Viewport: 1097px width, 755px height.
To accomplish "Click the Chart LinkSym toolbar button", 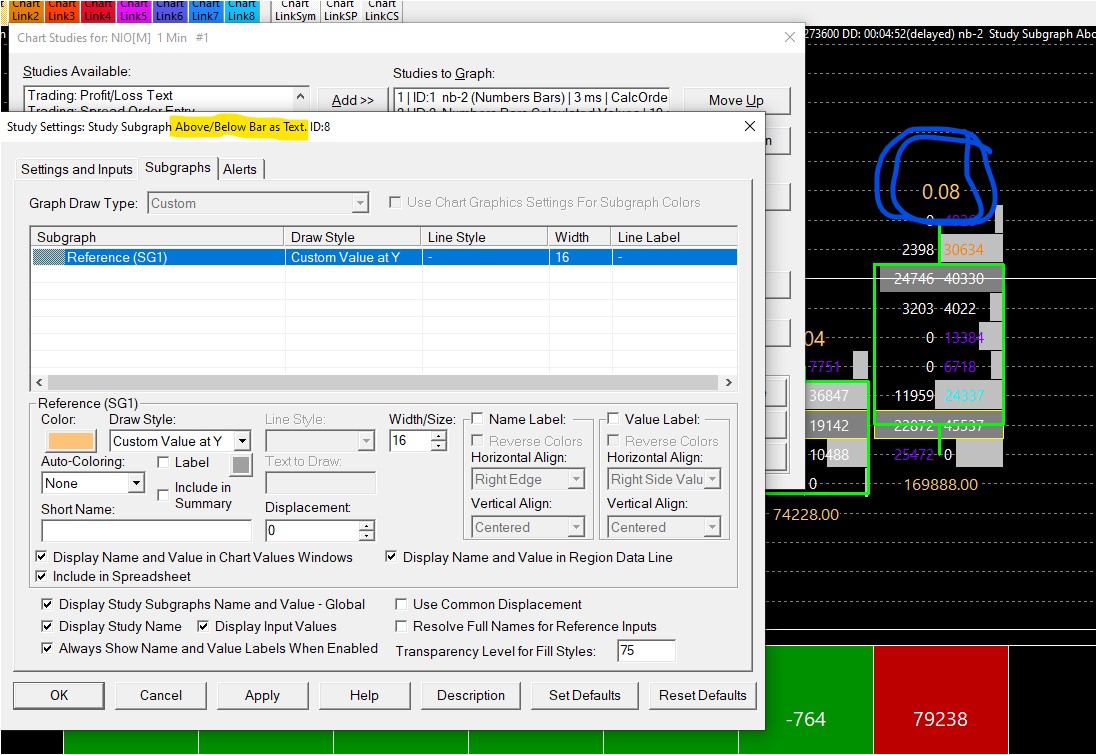I will 295,11.
